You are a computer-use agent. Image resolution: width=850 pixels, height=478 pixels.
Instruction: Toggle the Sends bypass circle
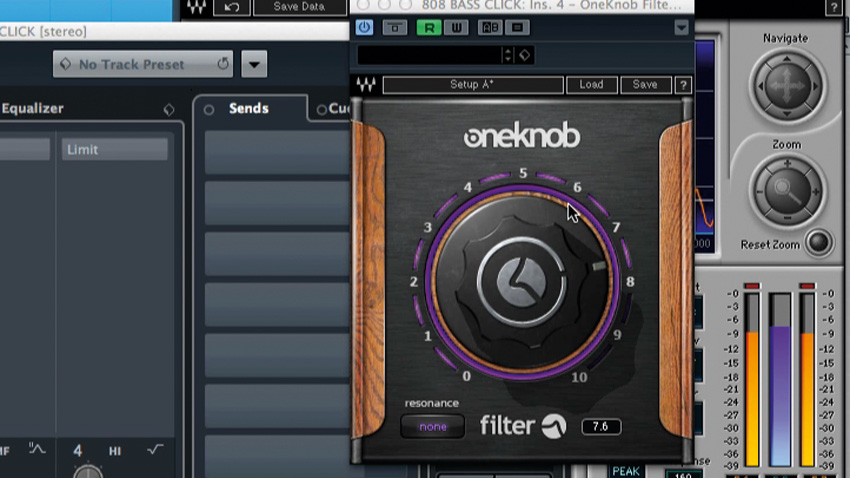click(x=209, y=110)
